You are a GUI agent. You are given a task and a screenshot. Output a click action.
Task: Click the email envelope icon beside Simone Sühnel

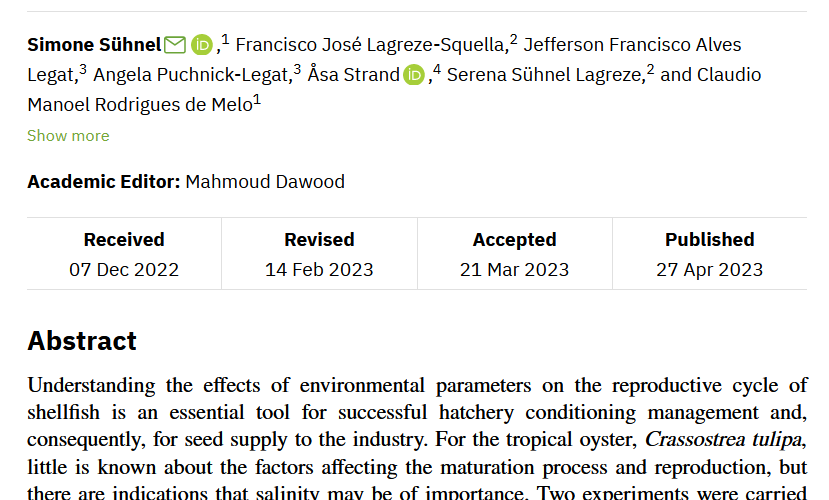pos(175,45)
